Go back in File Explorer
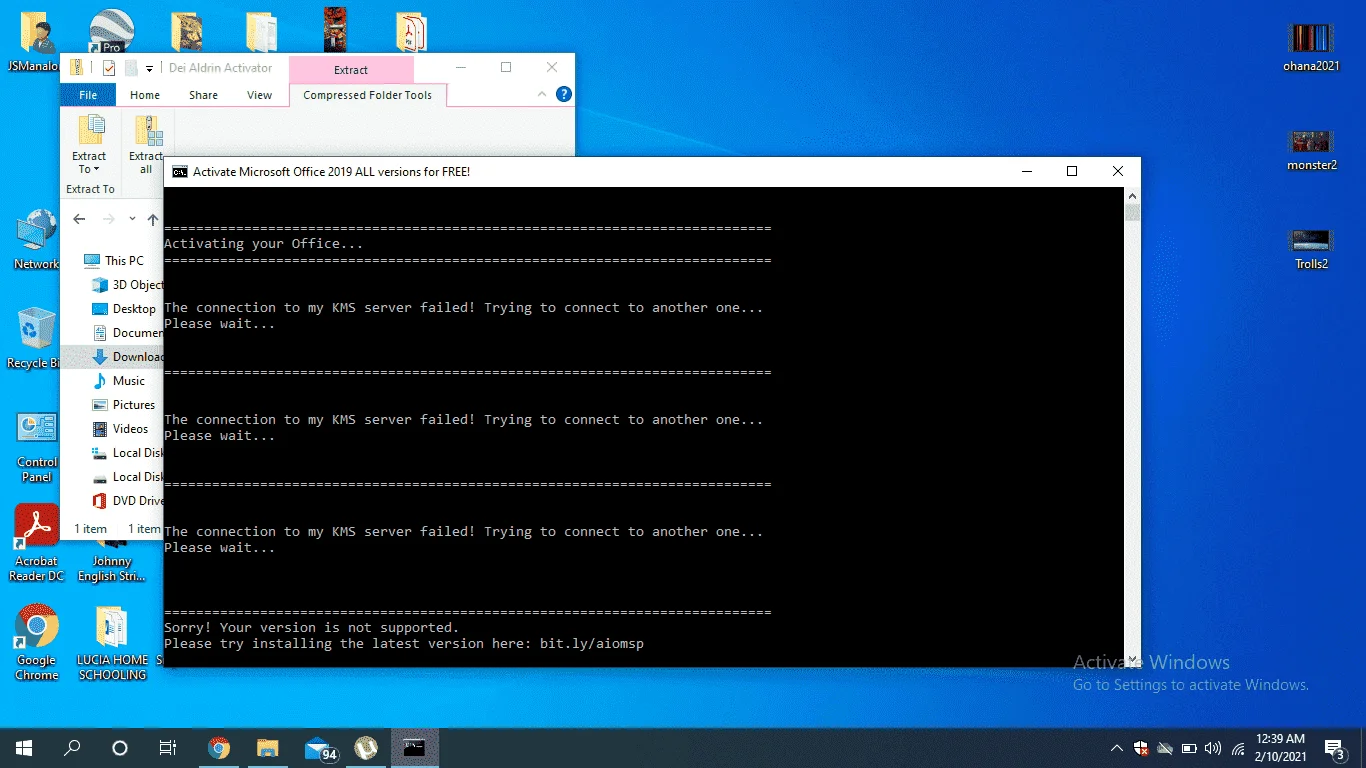Image resolution: width=1366 pixels, height=768 pixels. (x=80, y=219)
